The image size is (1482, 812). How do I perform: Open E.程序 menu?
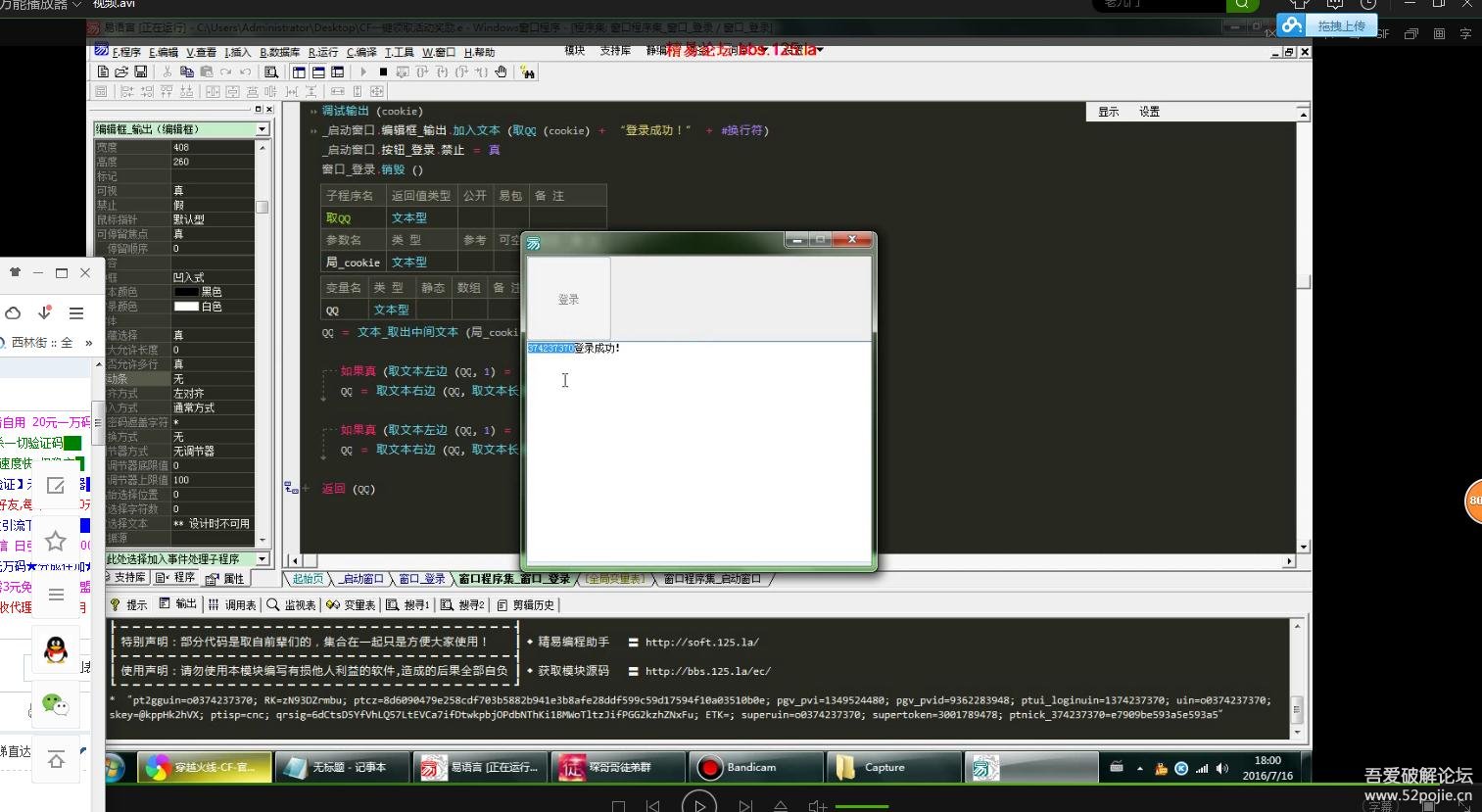click(125, 52)
